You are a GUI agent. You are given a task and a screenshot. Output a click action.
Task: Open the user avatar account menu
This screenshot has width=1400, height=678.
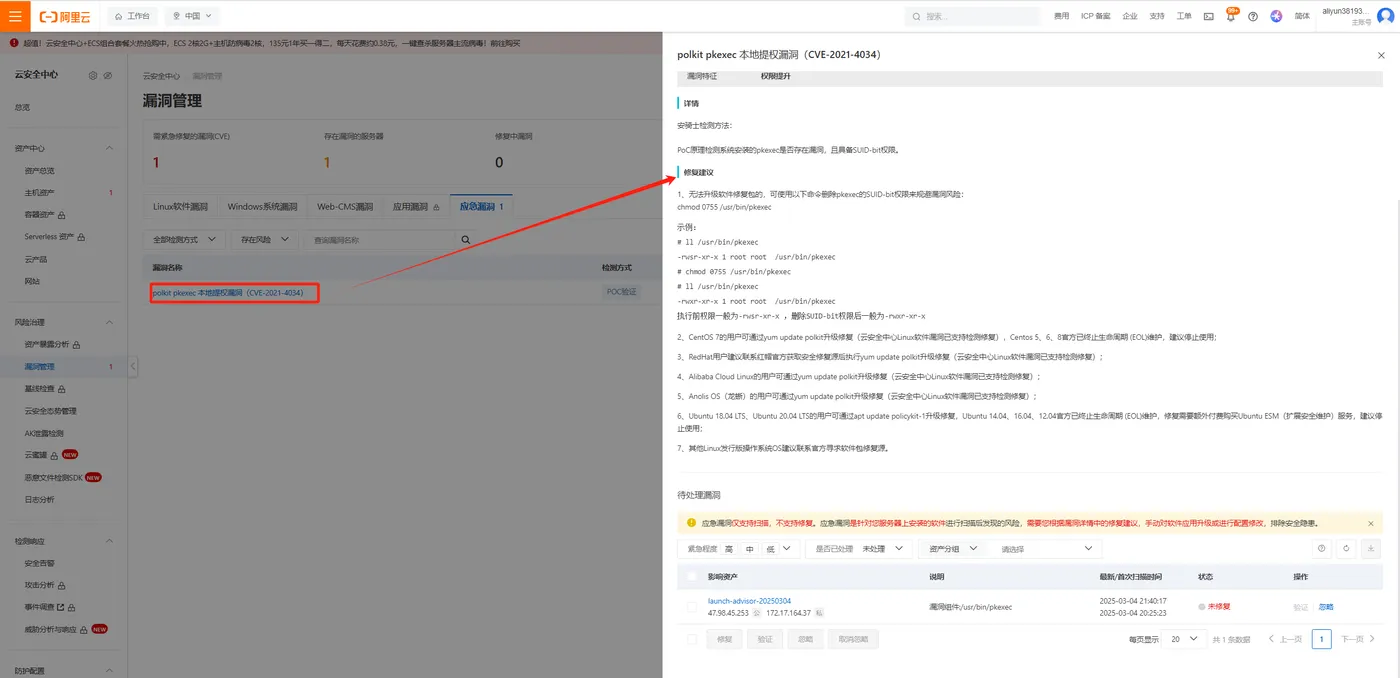(x=1385, y=16)
